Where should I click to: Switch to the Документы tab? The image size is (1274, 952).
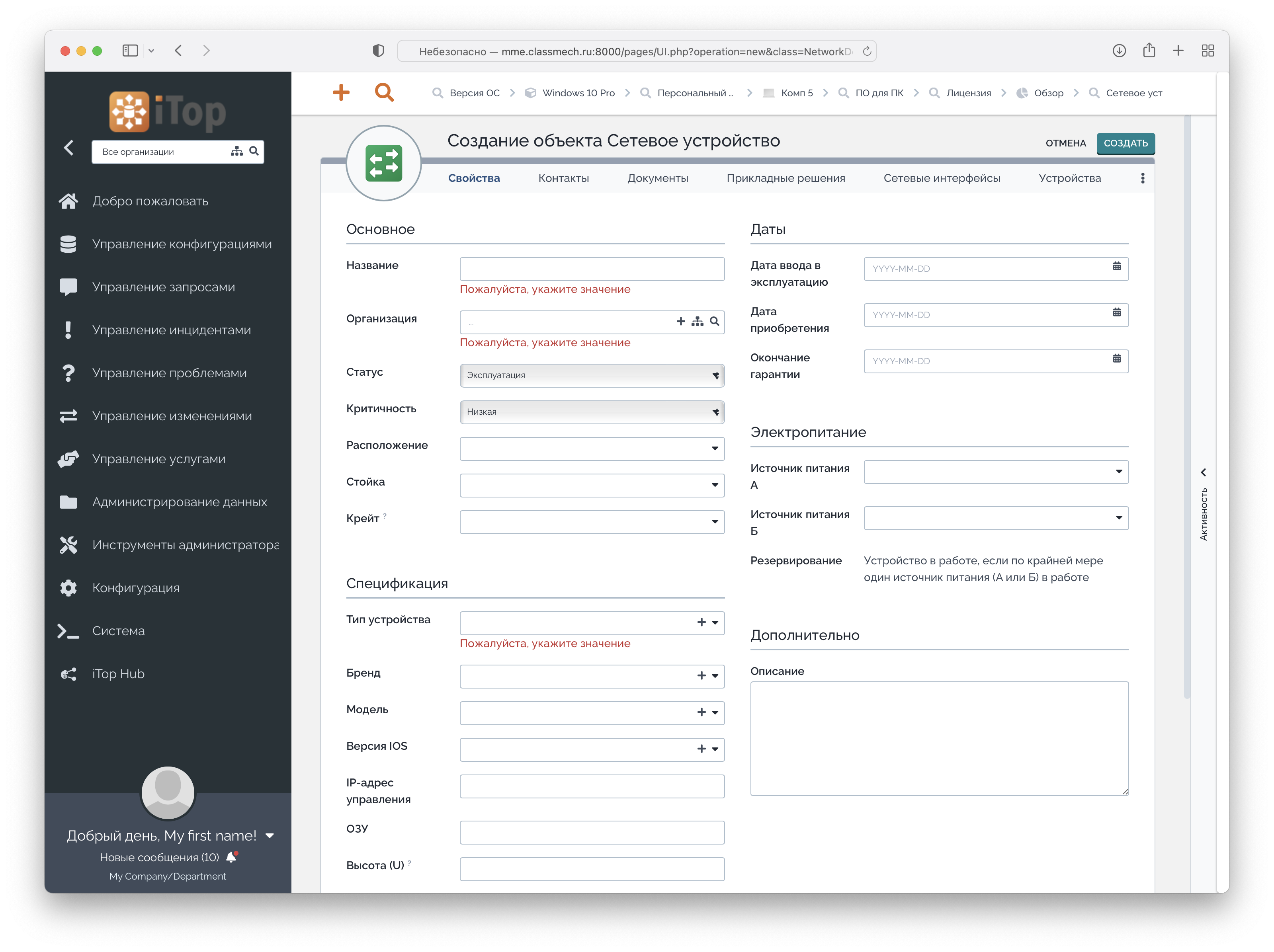pyautogui.click(x=658, y=178)
